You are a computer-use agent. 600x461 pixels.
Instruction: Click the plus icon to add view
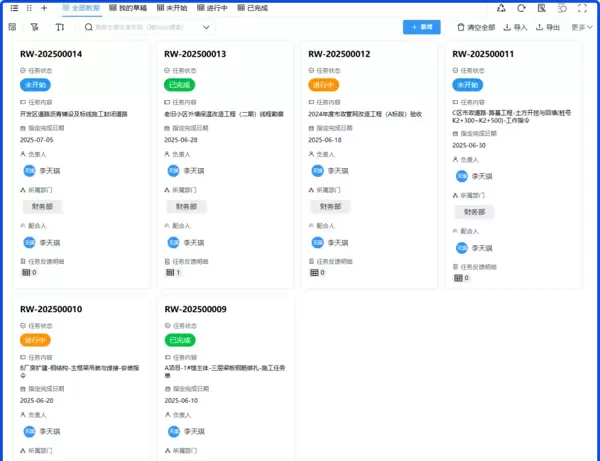(43, 7)
